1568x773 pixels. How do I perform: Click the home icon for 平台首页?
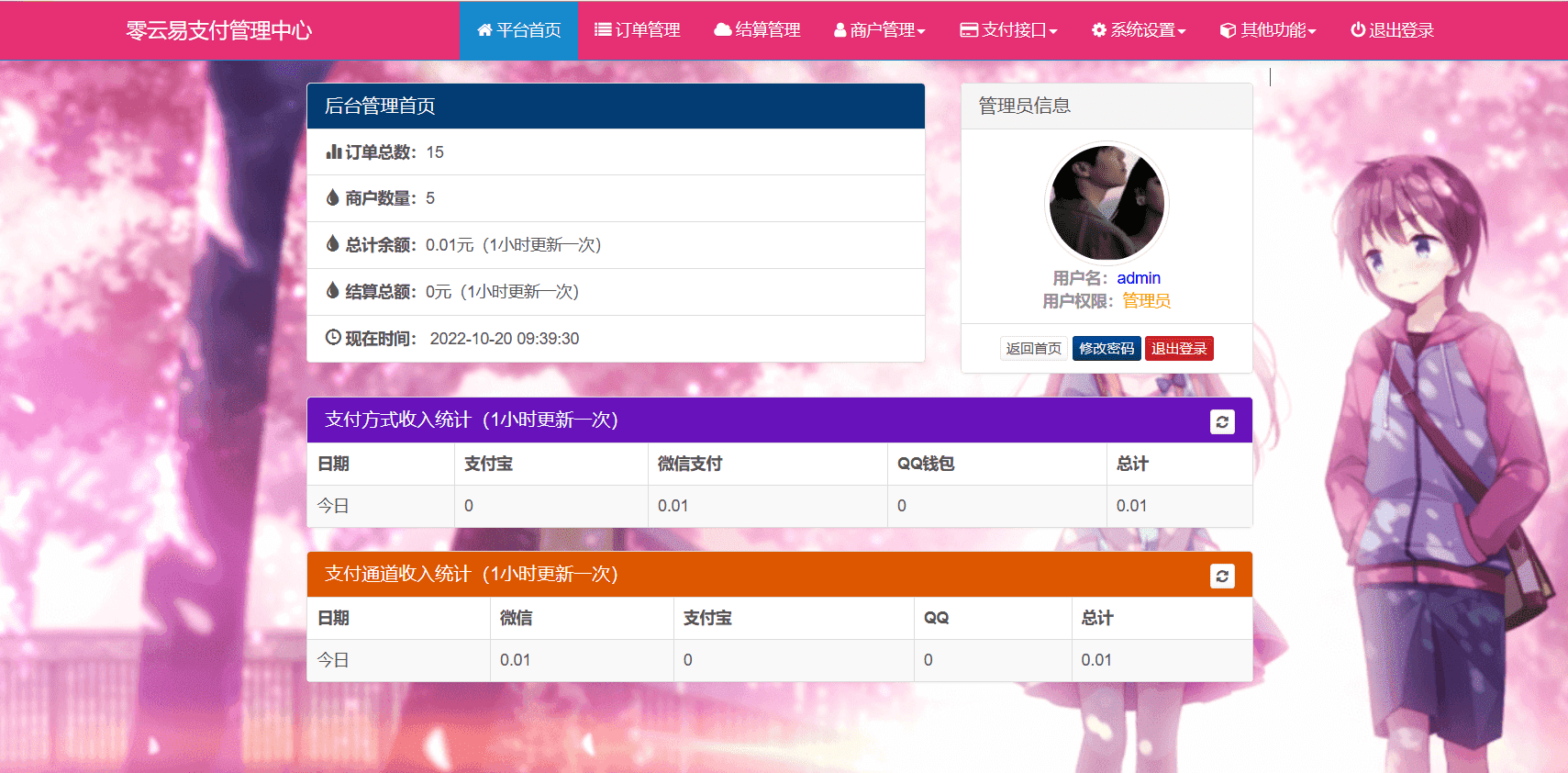point(484,30)
